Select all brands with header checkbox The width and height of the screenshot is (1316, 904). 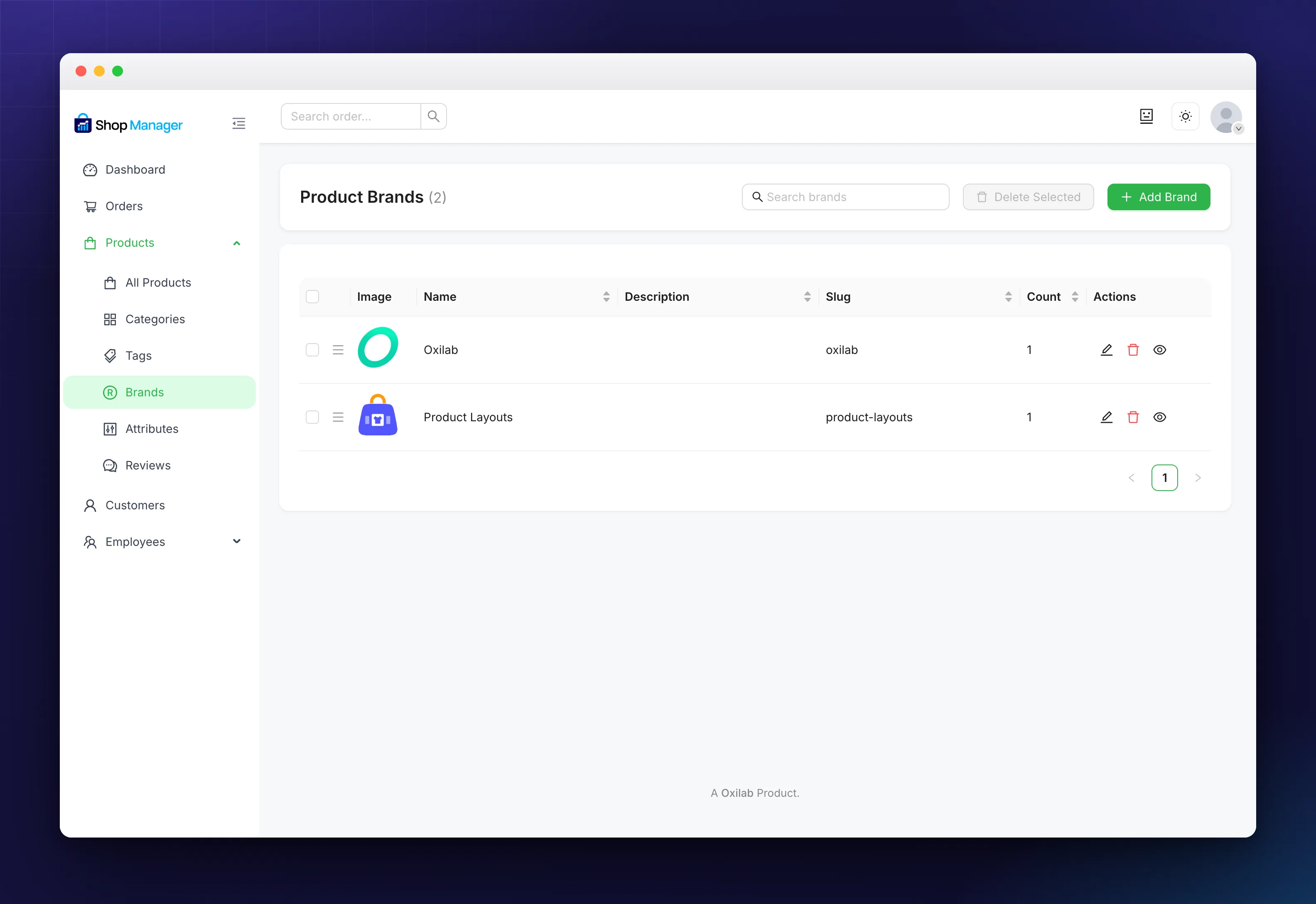pyautogui.click(x=312, y=297)
